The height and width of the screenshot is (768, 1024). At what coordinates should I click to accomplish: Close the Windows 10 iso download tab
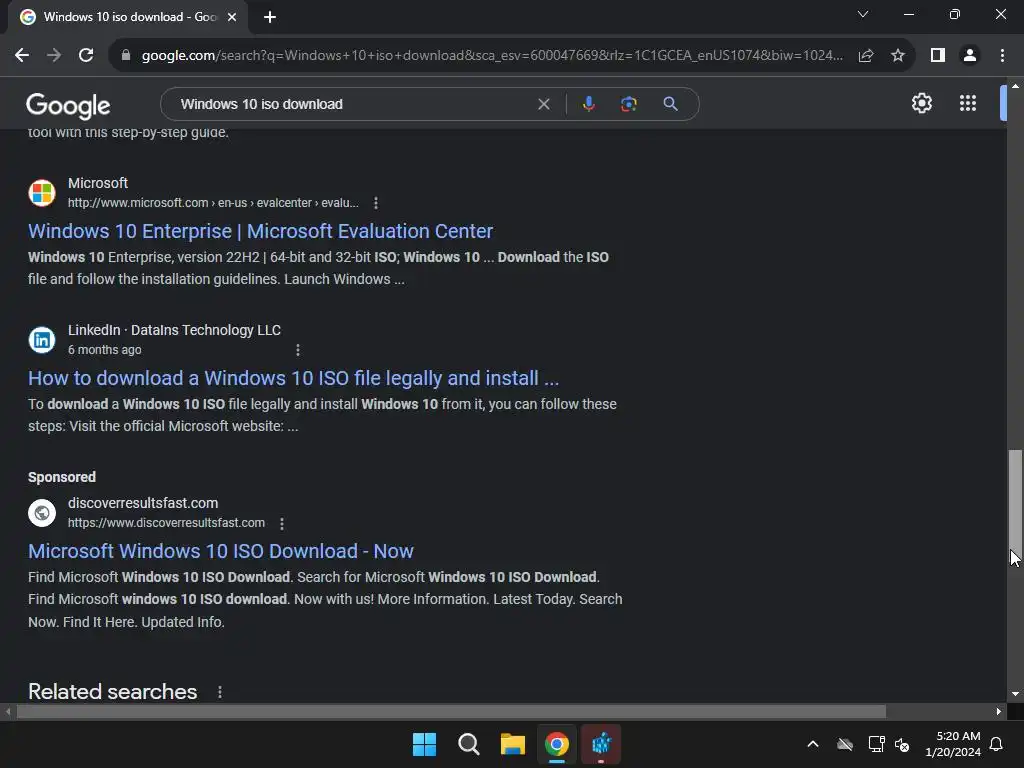[x=232, y=17]
